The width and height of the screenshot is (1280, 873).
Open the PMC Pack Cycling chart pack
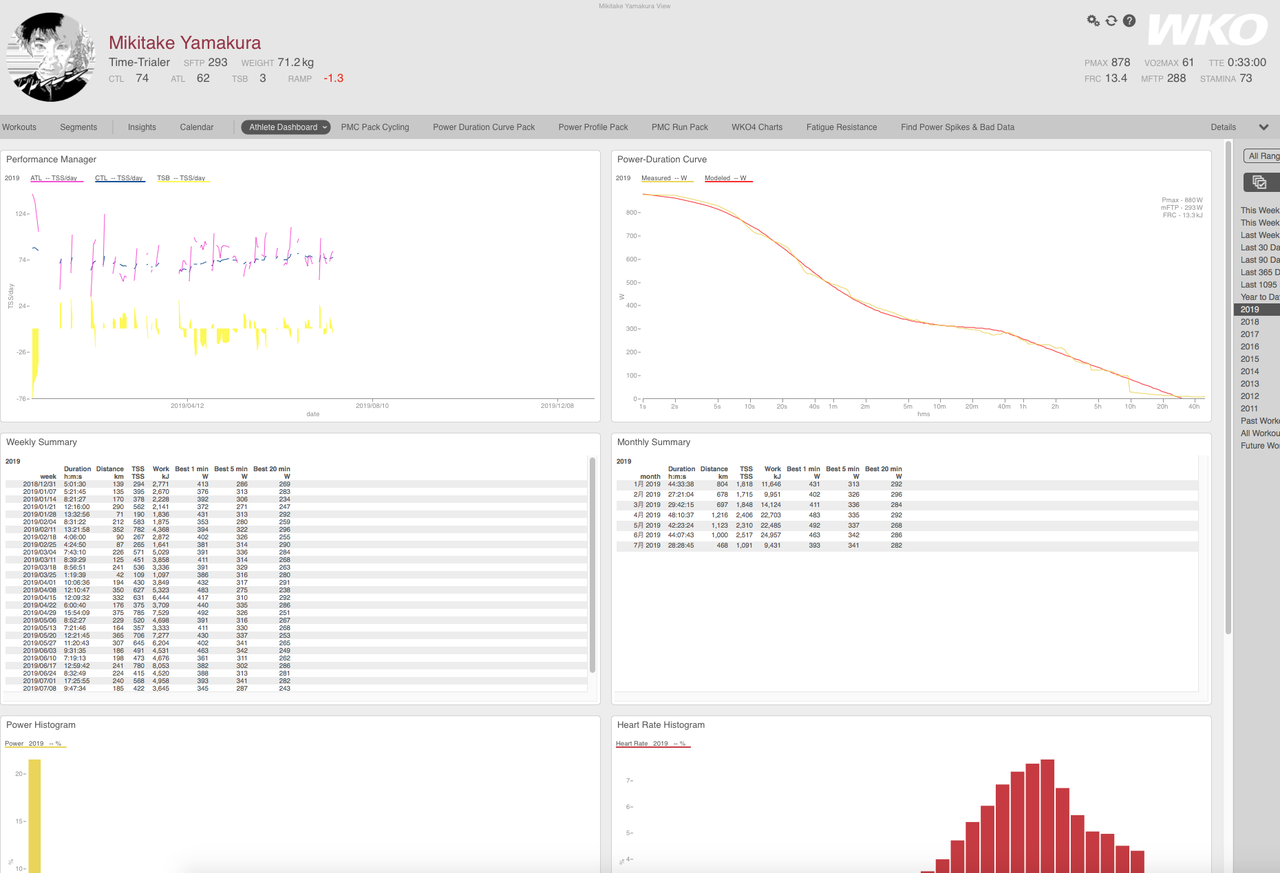pyautogui.click(x=375, y=127)
